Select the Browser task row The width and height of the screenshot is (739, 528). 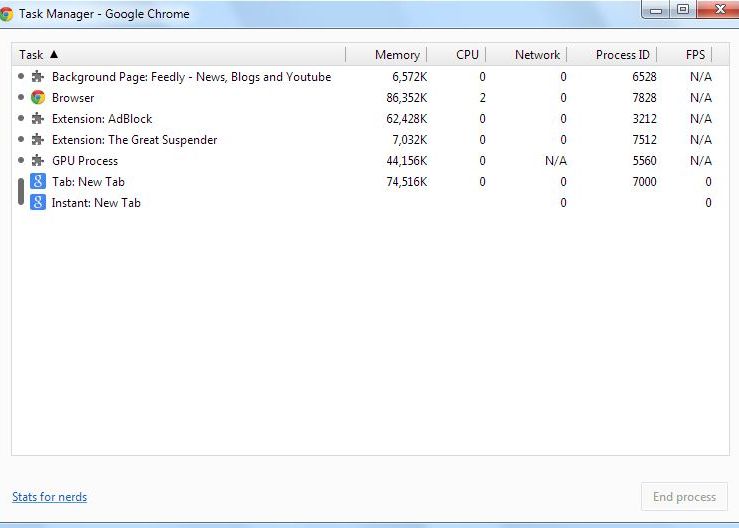click(x=370, y=98)
